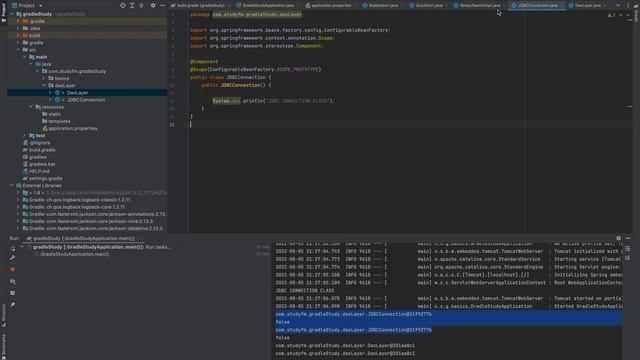
Task: Switch to QuickSort.java tab
Action: coord(426,5)
